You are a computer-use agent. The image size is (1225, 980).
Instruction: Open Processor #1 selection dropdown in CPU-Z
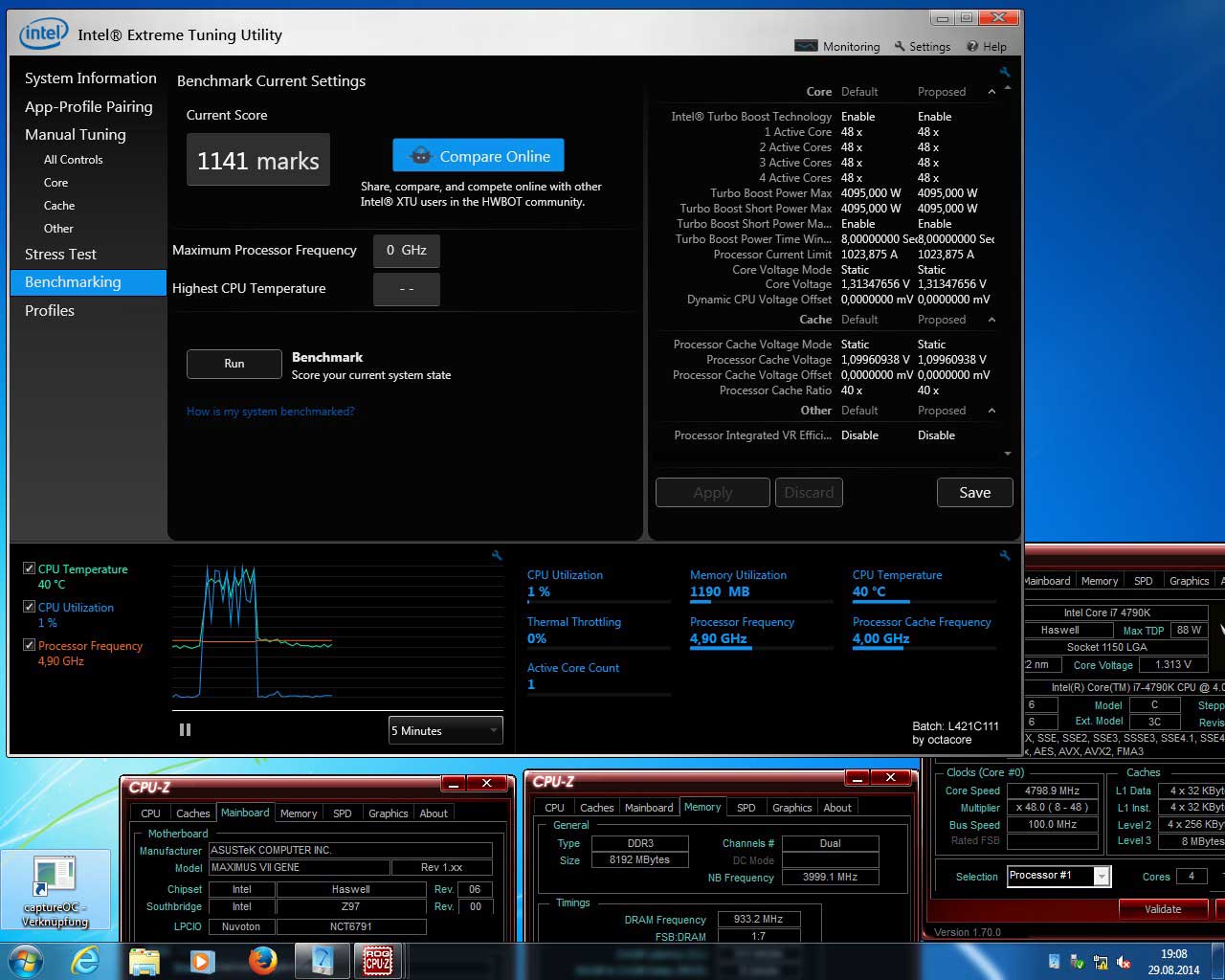tap(1058, 876)
